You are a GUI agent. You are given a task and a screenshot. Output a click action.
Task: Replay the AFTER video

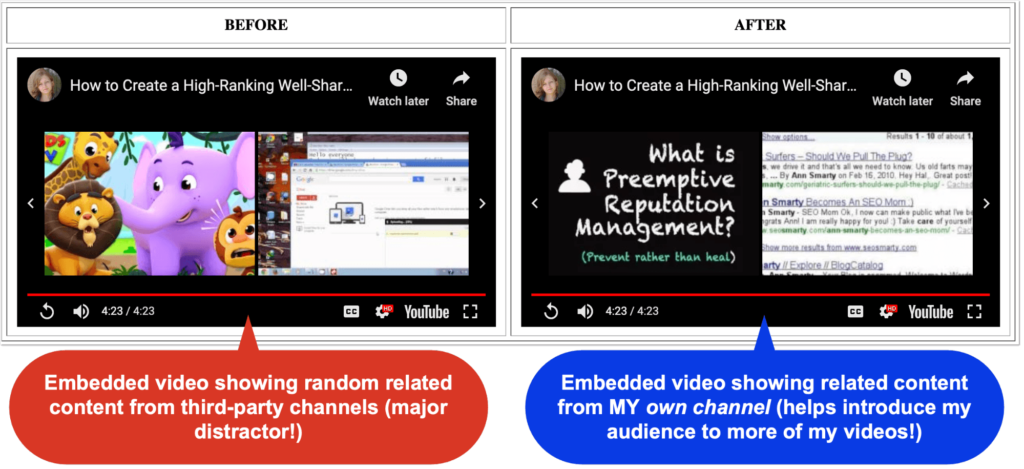551,312
